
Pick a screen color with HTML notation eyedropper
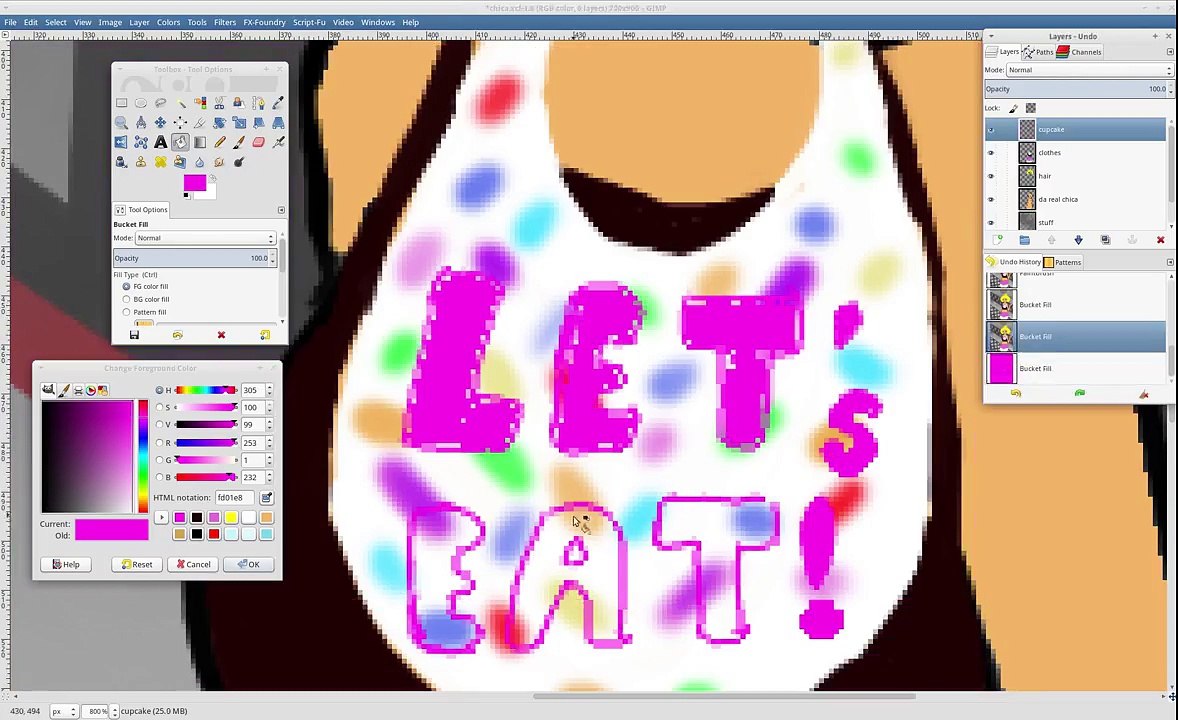pyautogui.click(x=266, y=498)
